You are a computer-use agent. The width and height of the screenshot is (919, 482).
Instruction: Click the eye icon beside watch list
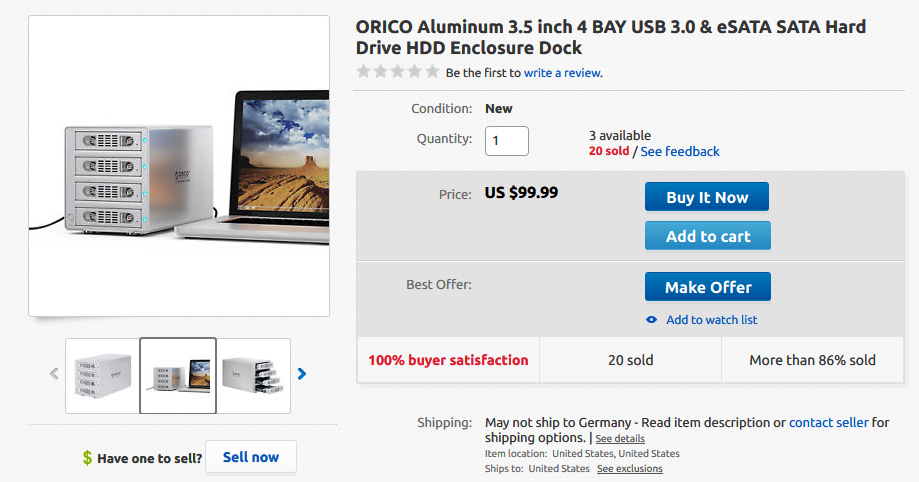pos(652,320)
